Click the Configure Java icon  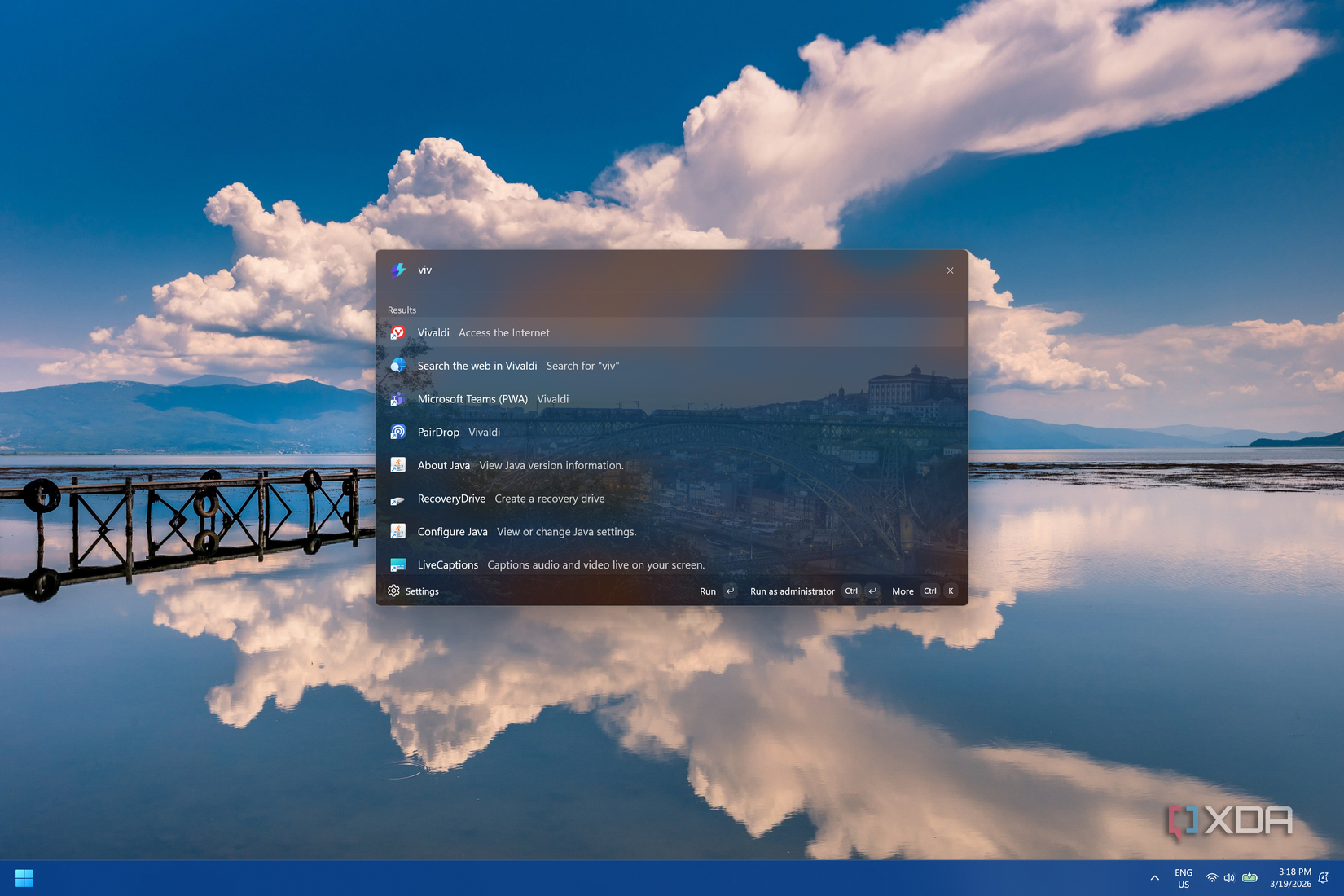pos(397,531)
